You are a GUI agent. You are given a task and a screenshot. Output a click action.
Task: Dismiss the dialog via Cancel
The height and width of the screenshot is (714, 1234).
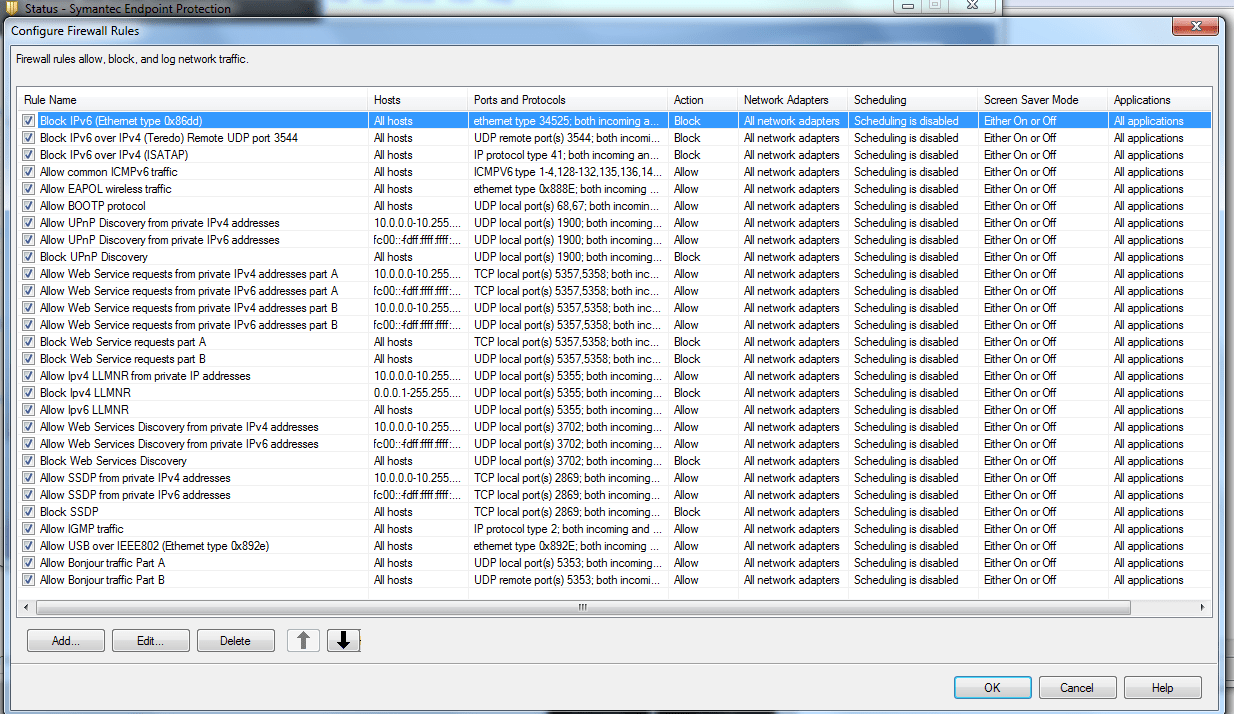[x=1077, y=687]
